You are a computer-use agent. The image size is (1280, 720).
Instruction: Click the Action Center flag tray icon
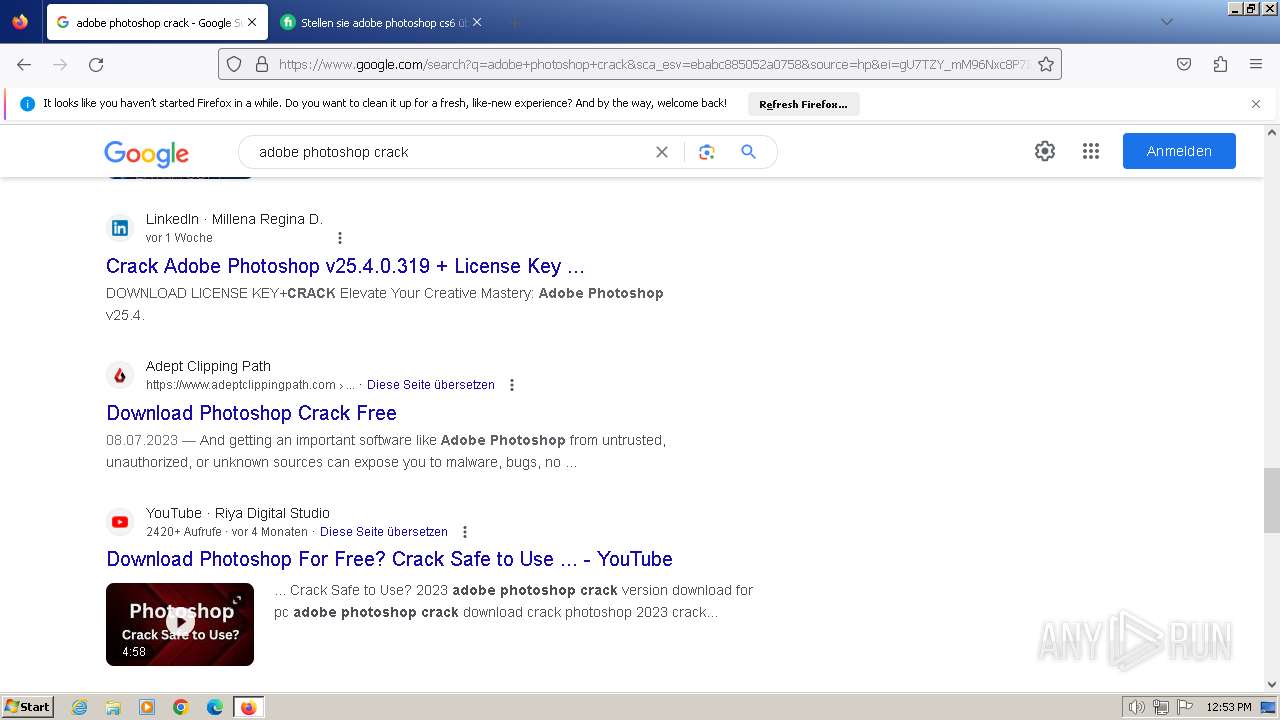1183,707
